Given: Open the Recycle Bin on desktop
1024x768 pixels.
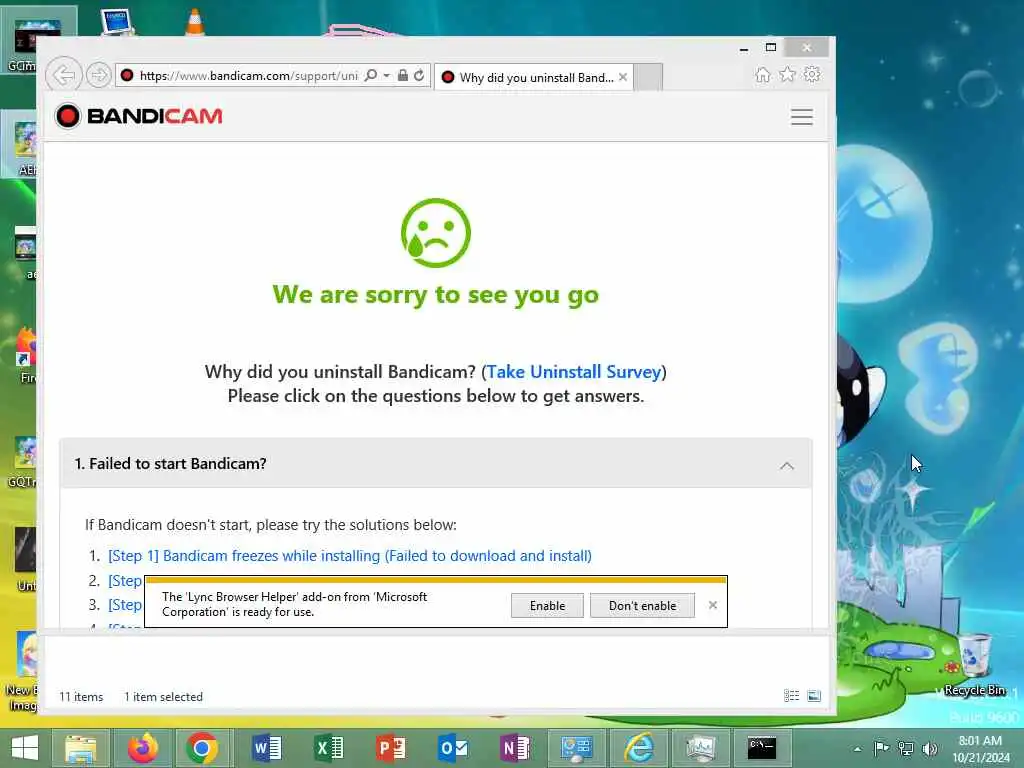Looking at the screenshot, I should click(974, 665).
